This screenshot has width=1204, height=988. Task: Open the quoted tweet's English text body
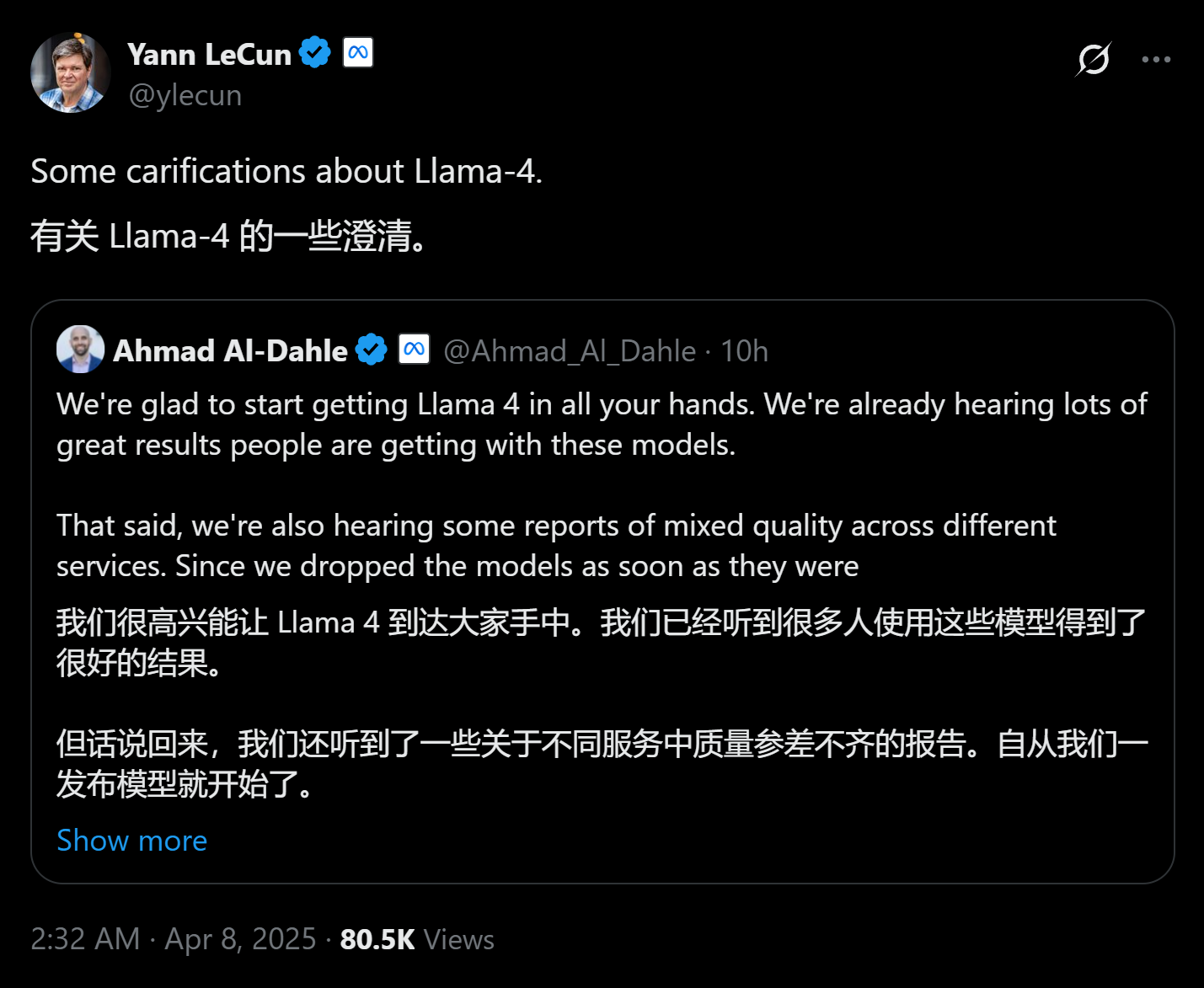(x=602, y=485)
